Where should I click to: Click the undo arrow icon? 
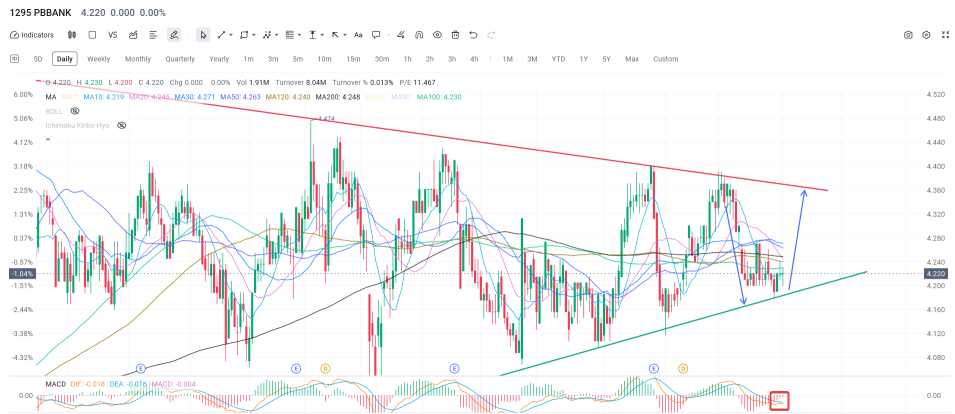coord(473,34)
